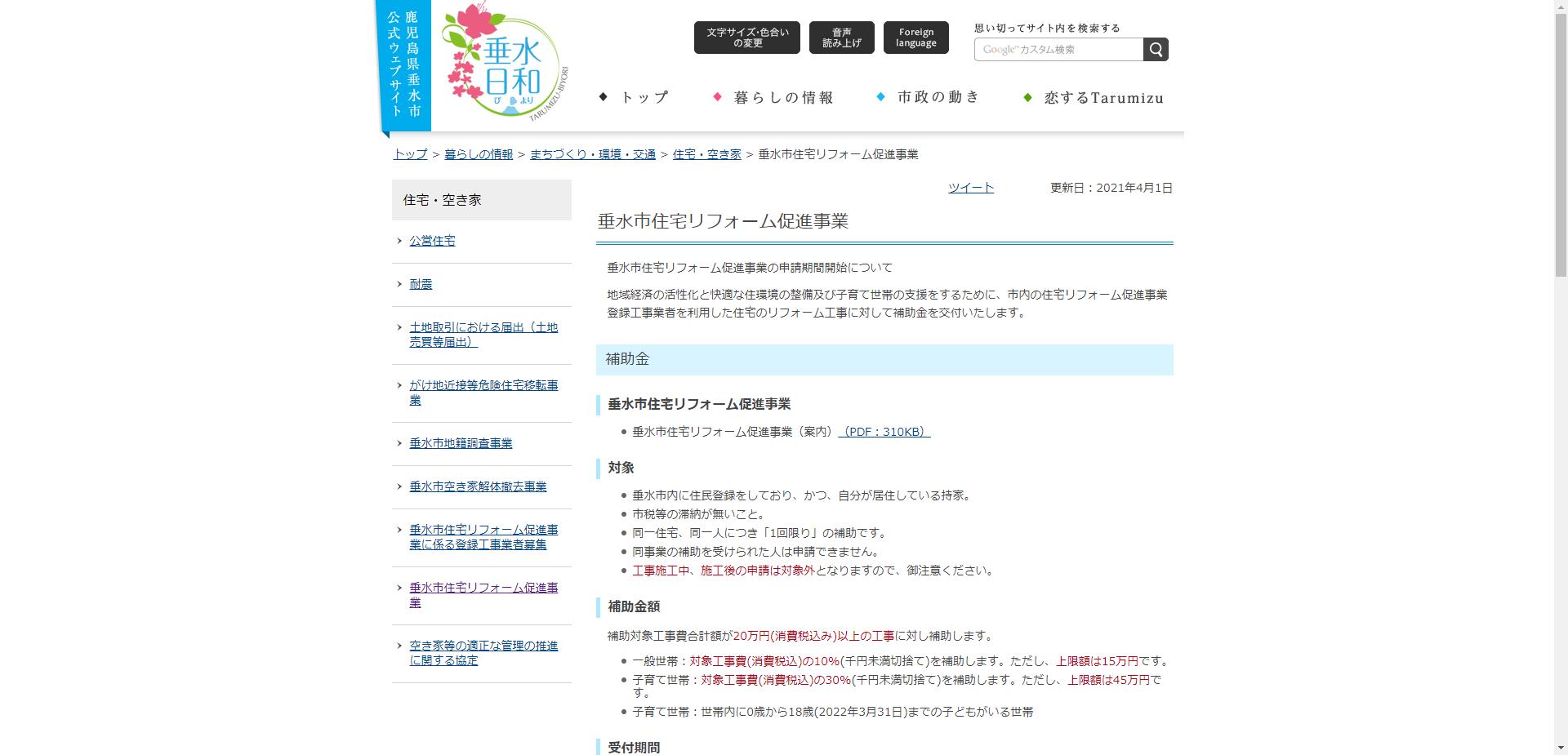
Task: Click the Google custom search magnifier icon
Action: pos(1155,49)
